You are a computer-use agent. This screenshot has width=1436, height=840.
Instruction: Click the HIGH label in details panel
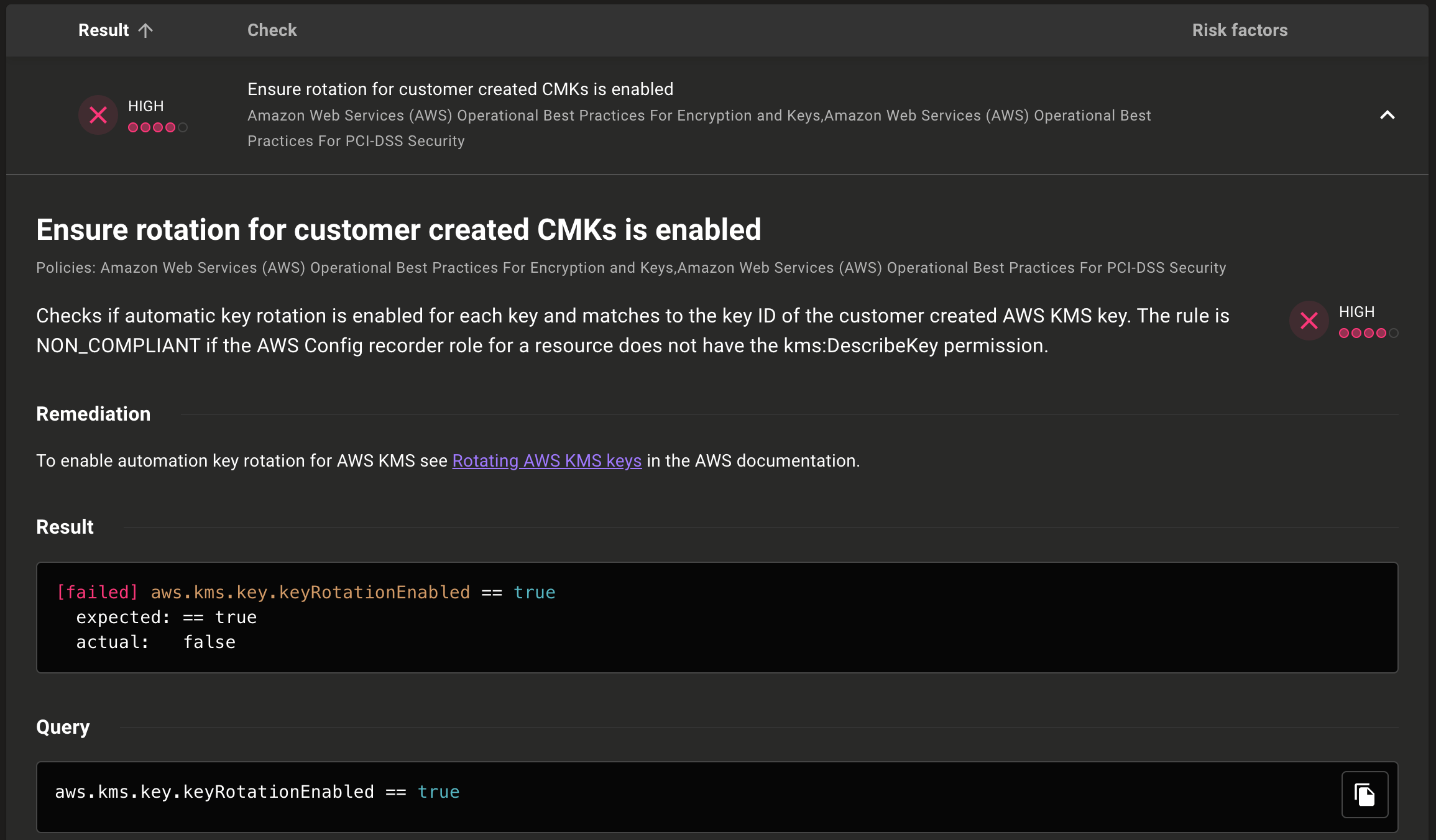tap(1356, 312)
